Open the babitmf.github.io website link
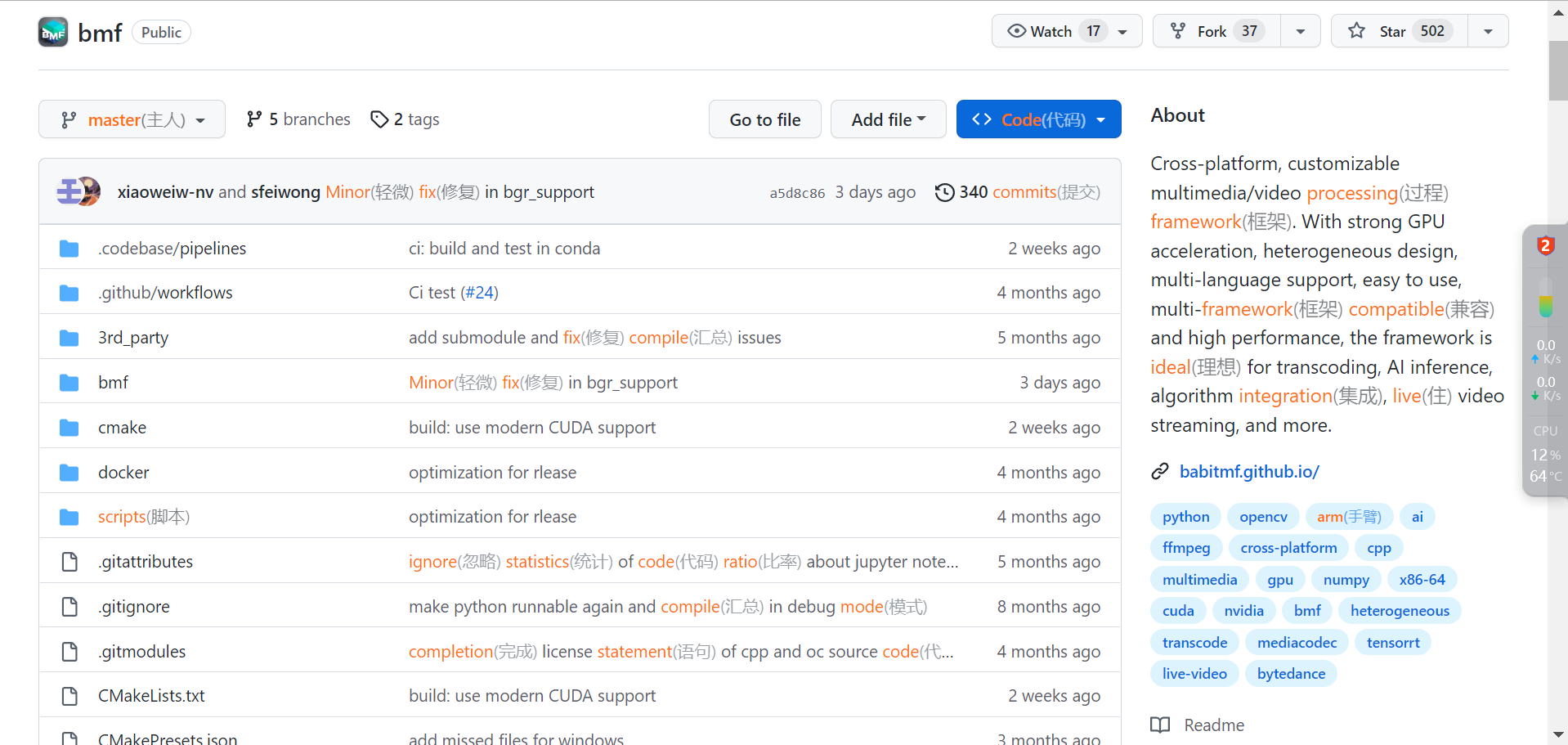Viewport: 1568px width, 745px height. click(x=1249, y=472)
